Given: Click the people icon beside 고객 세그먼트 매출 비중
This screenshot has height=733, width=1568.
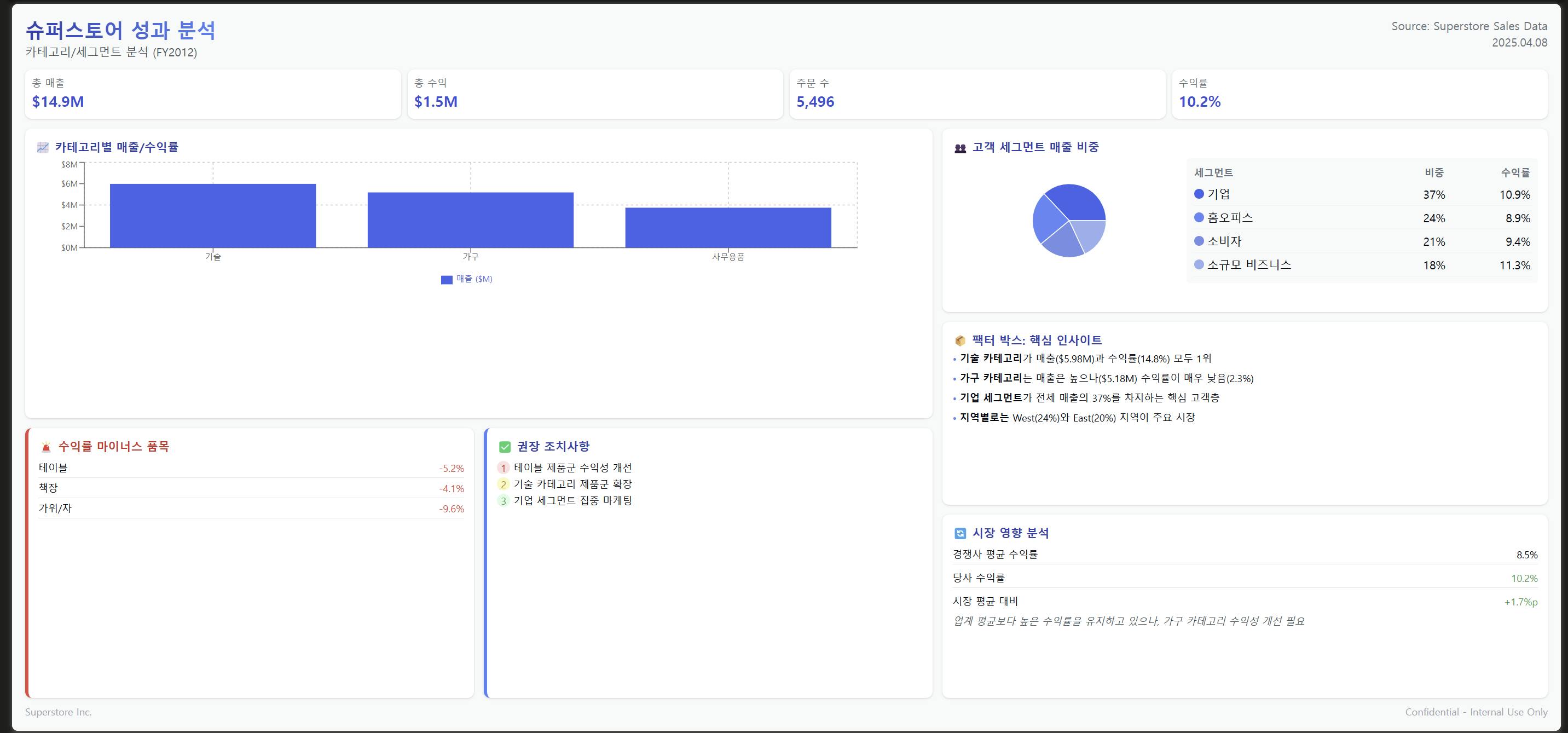Looking at the screenshot, I should [960, 148].
